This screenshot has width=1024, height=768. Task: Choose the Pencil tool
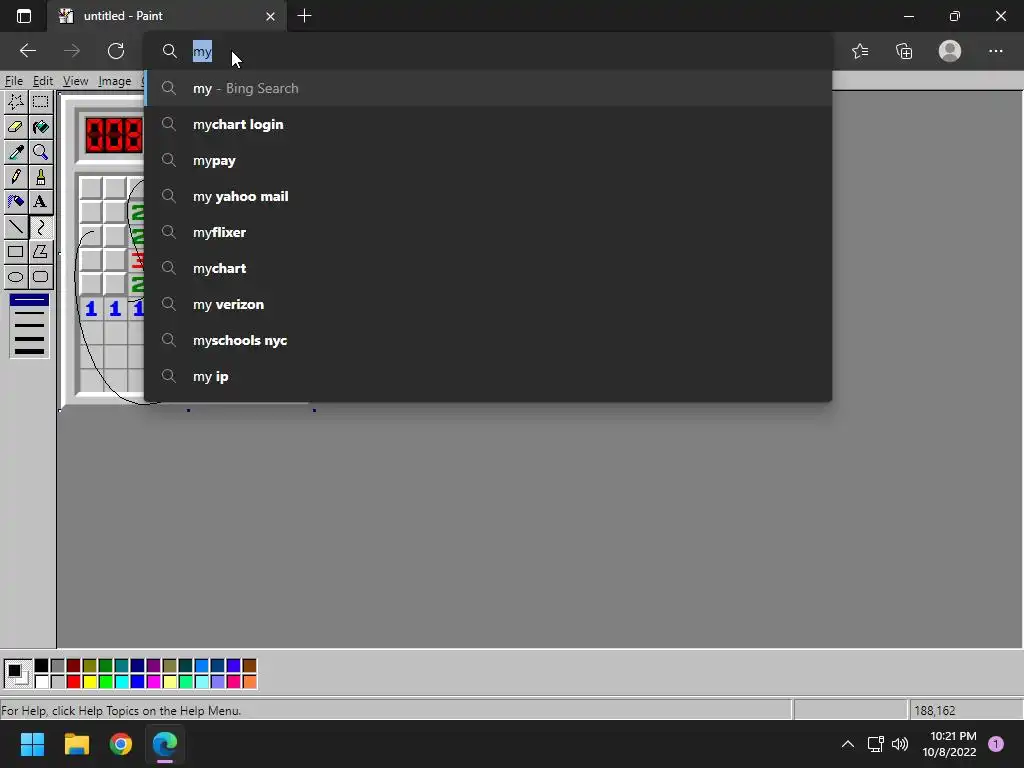click(x=16, y=177)
